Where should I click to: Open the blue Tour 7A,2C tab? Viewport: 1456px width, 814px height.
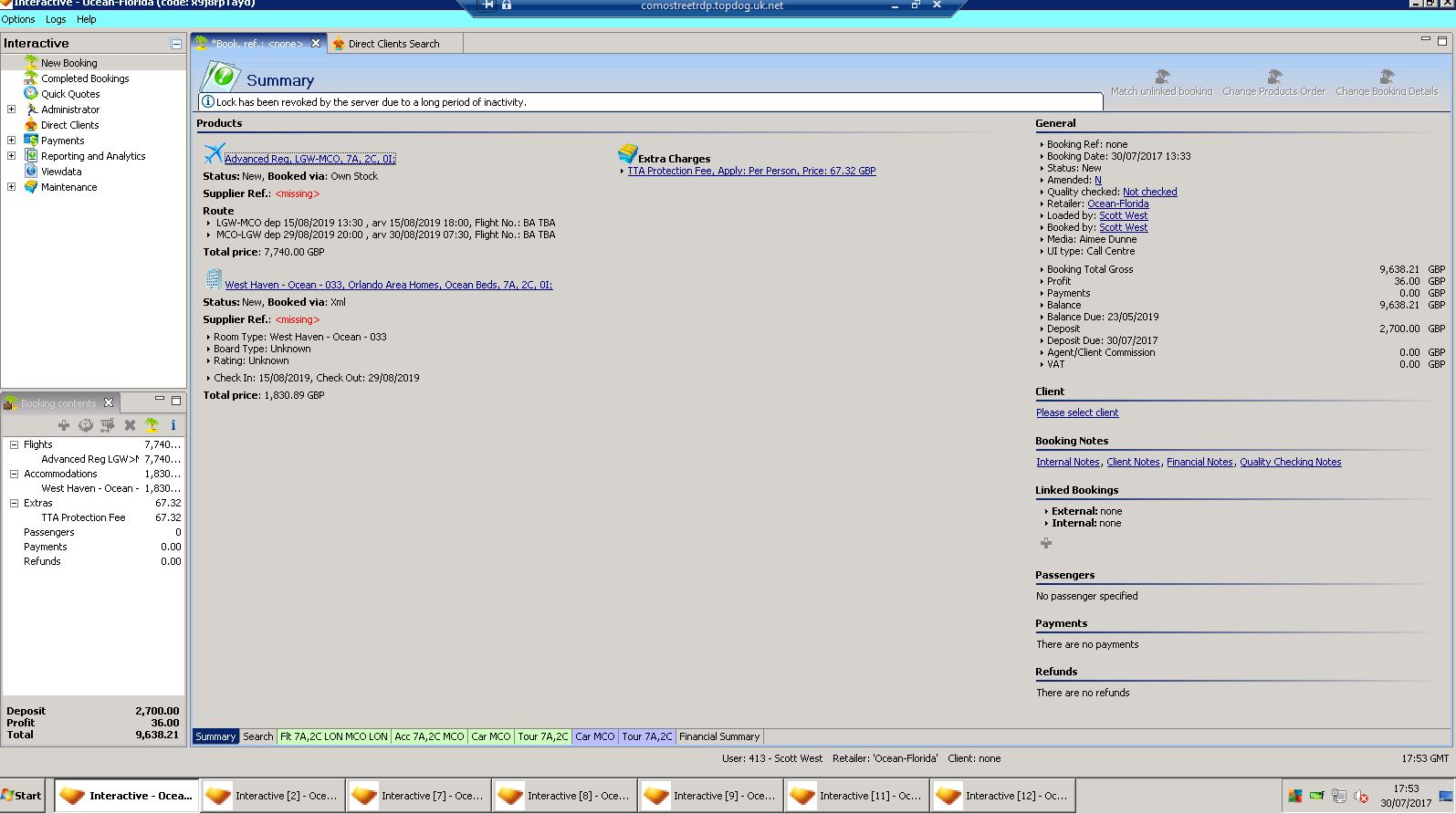click(x=647, y=736)
